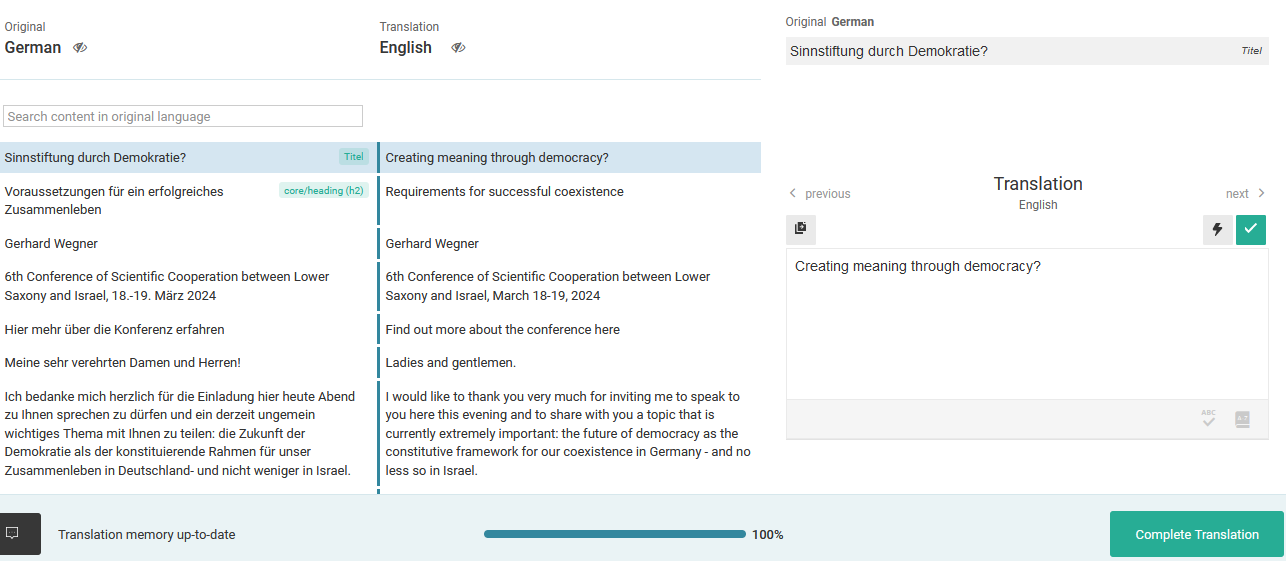1286x561 pixels.
Task: Select 'Meine sehr verehrten Damen' segment
Action: pyautogui.click(x=123, y=363)
